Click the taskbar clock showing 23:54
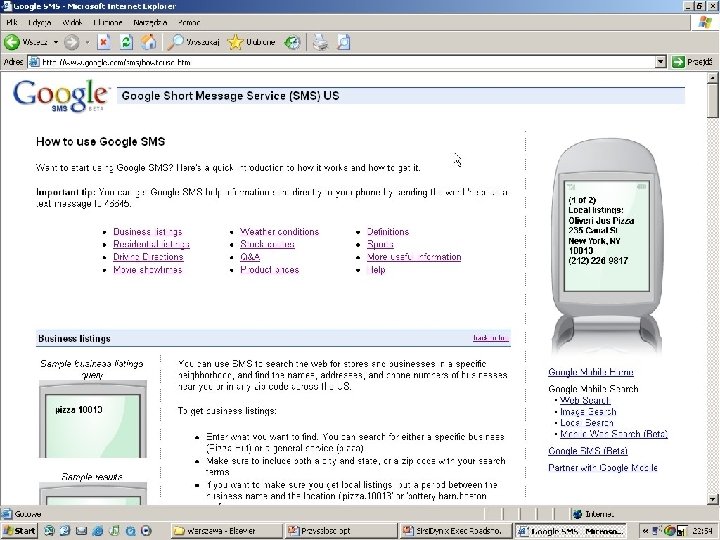 tap(703, 531)
